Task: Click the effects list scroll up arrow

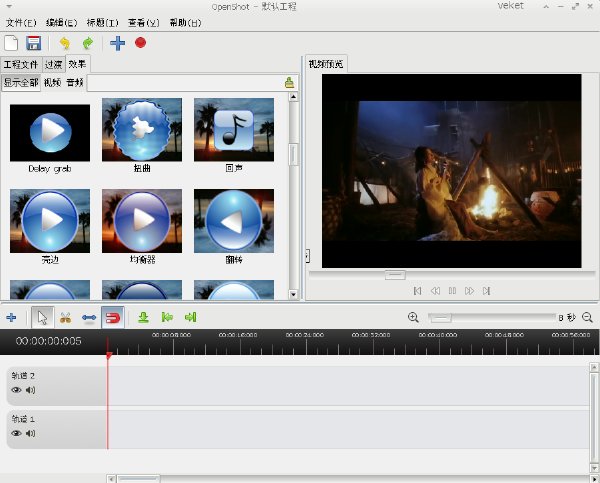Action: (293, 97)
